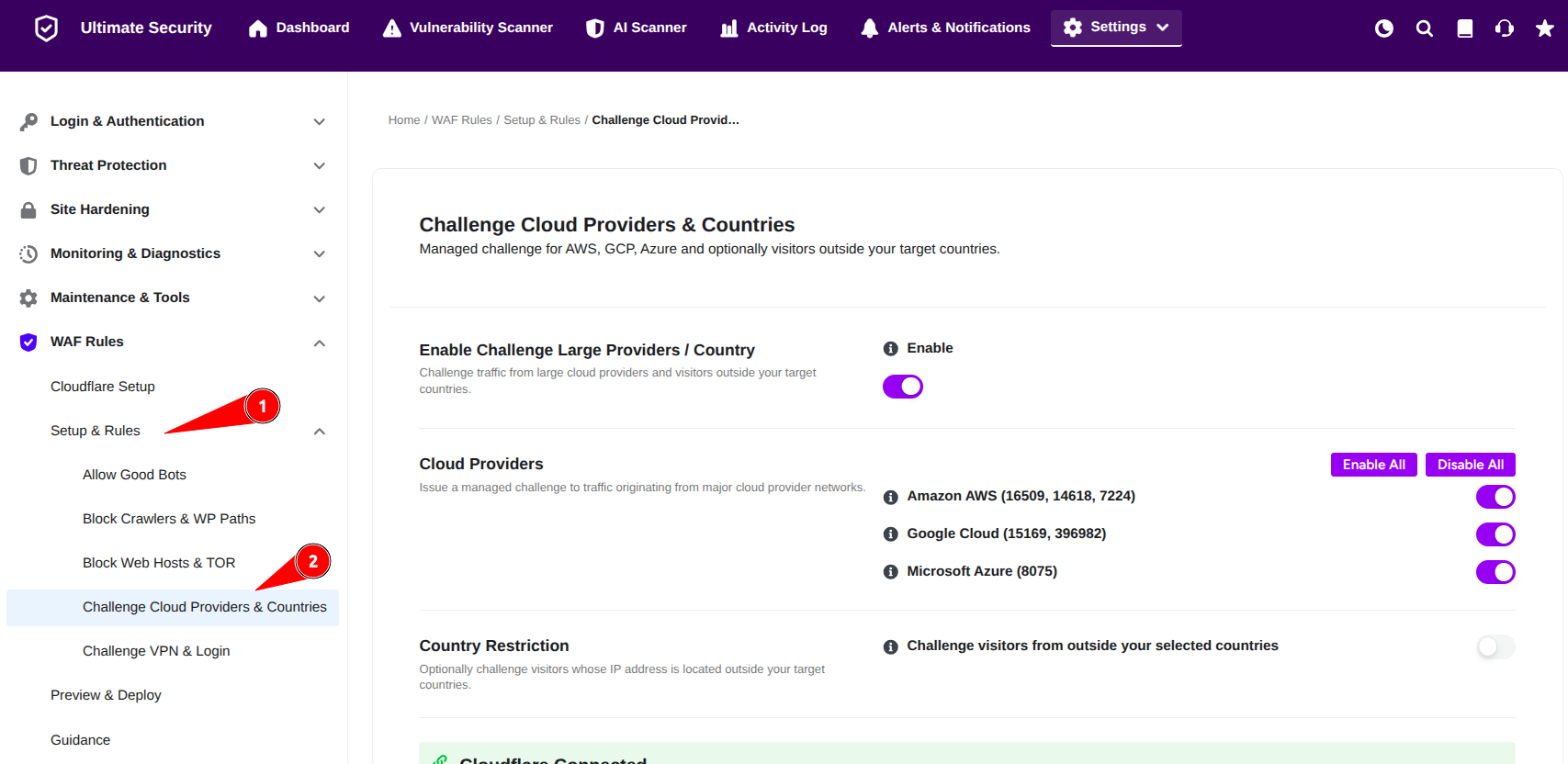Viewport: 1568px width, 764px height.
Task: Expand Threat Protection chevron
Action: 320,165
